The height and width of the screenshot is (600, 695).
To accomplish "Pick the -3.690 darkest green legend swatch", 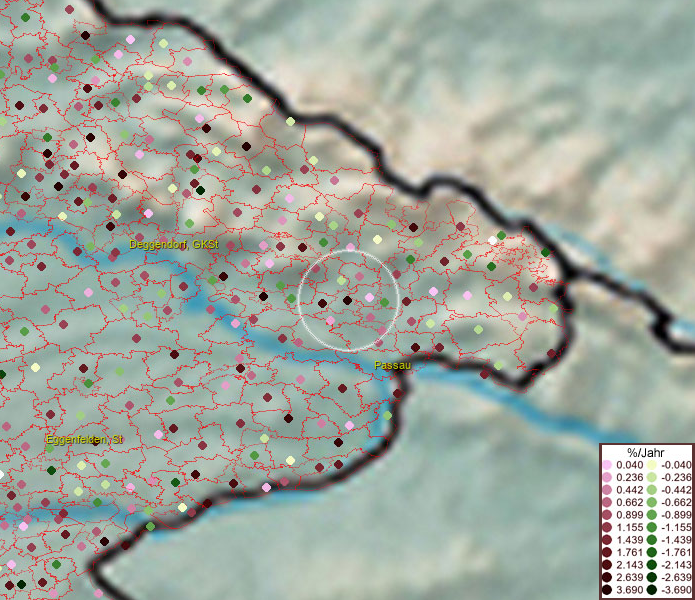I will point(652,590).
